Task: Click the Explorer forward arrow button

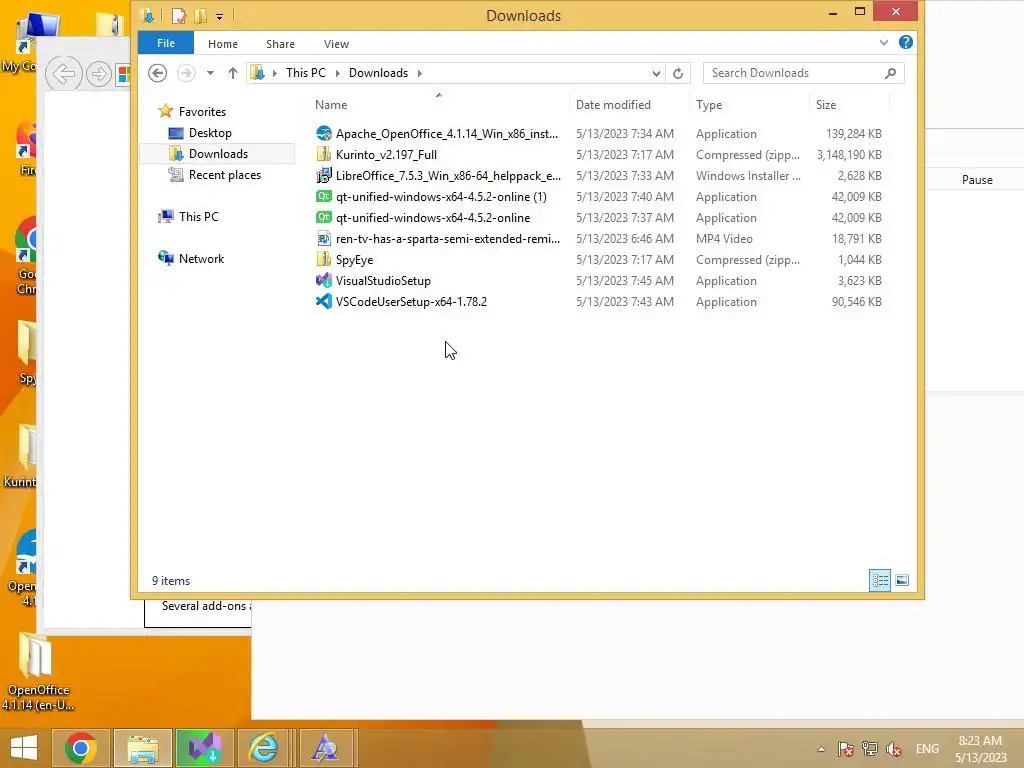Action: [186, 72]
